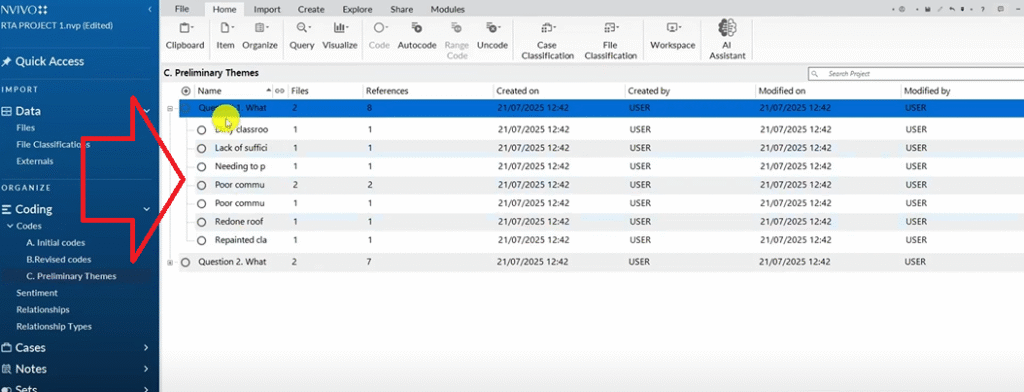Open the Clipboard ribbon group

(x=185, y=36)
